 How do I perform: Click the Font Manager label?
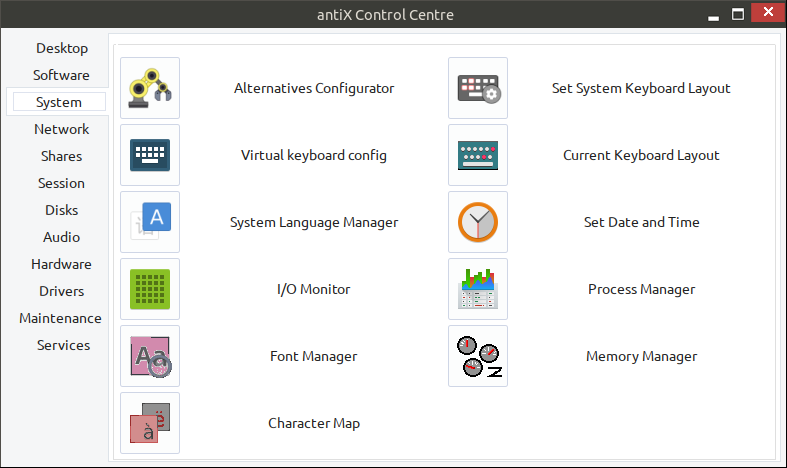(314, 357)
